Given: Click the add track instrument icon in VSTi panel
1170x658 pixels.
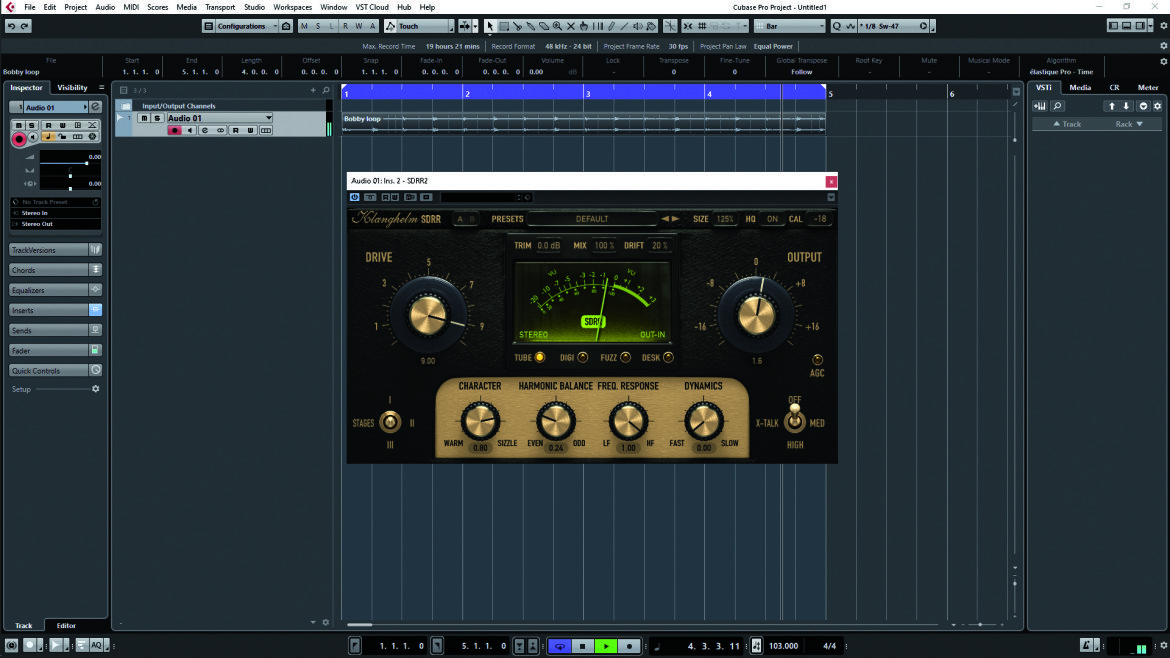Looking at the screenshot, I should [1039, 106].
